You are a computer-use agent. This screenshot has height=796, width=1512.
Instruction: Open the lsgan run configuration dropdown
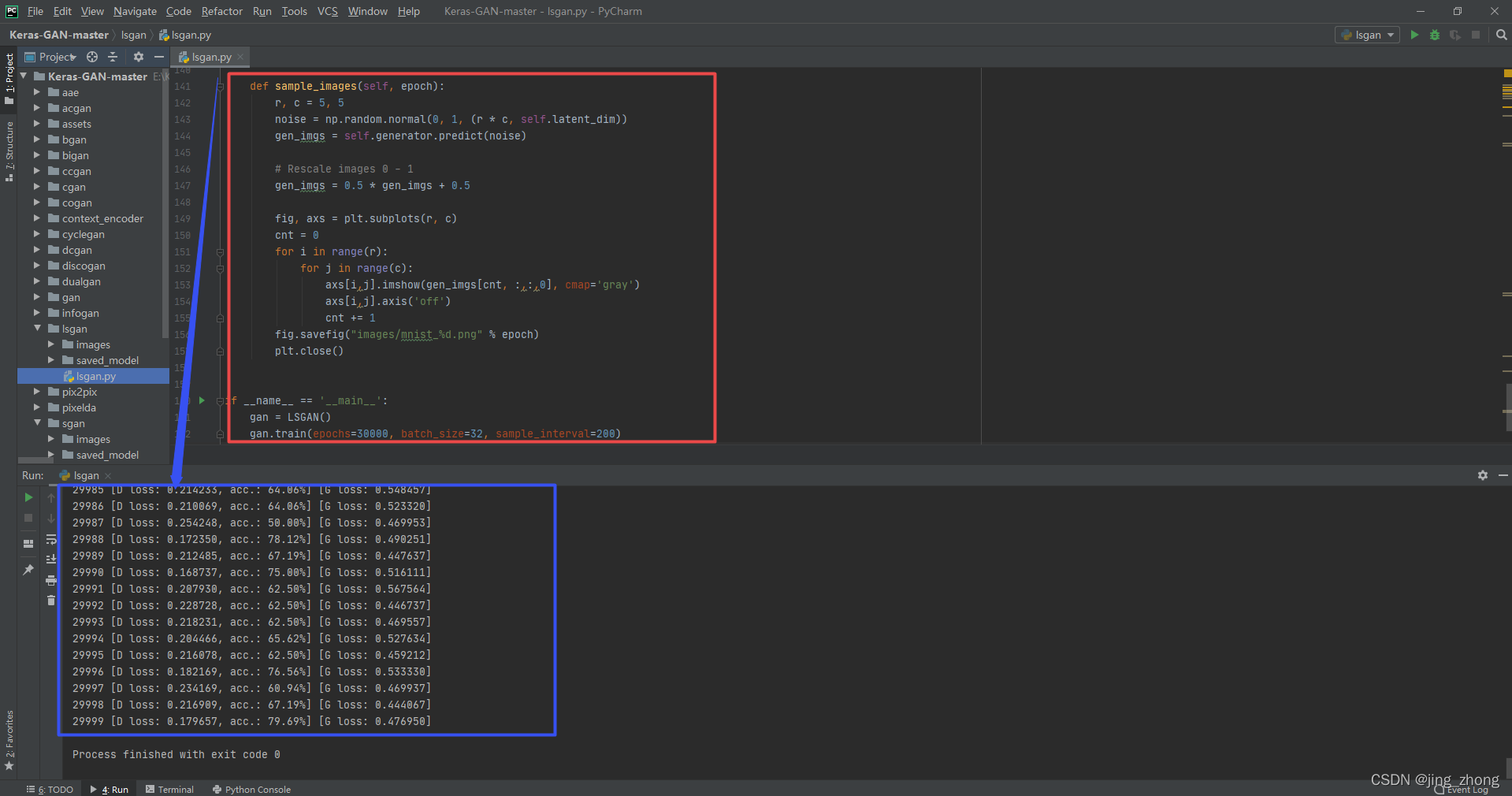click(1367, 35)
